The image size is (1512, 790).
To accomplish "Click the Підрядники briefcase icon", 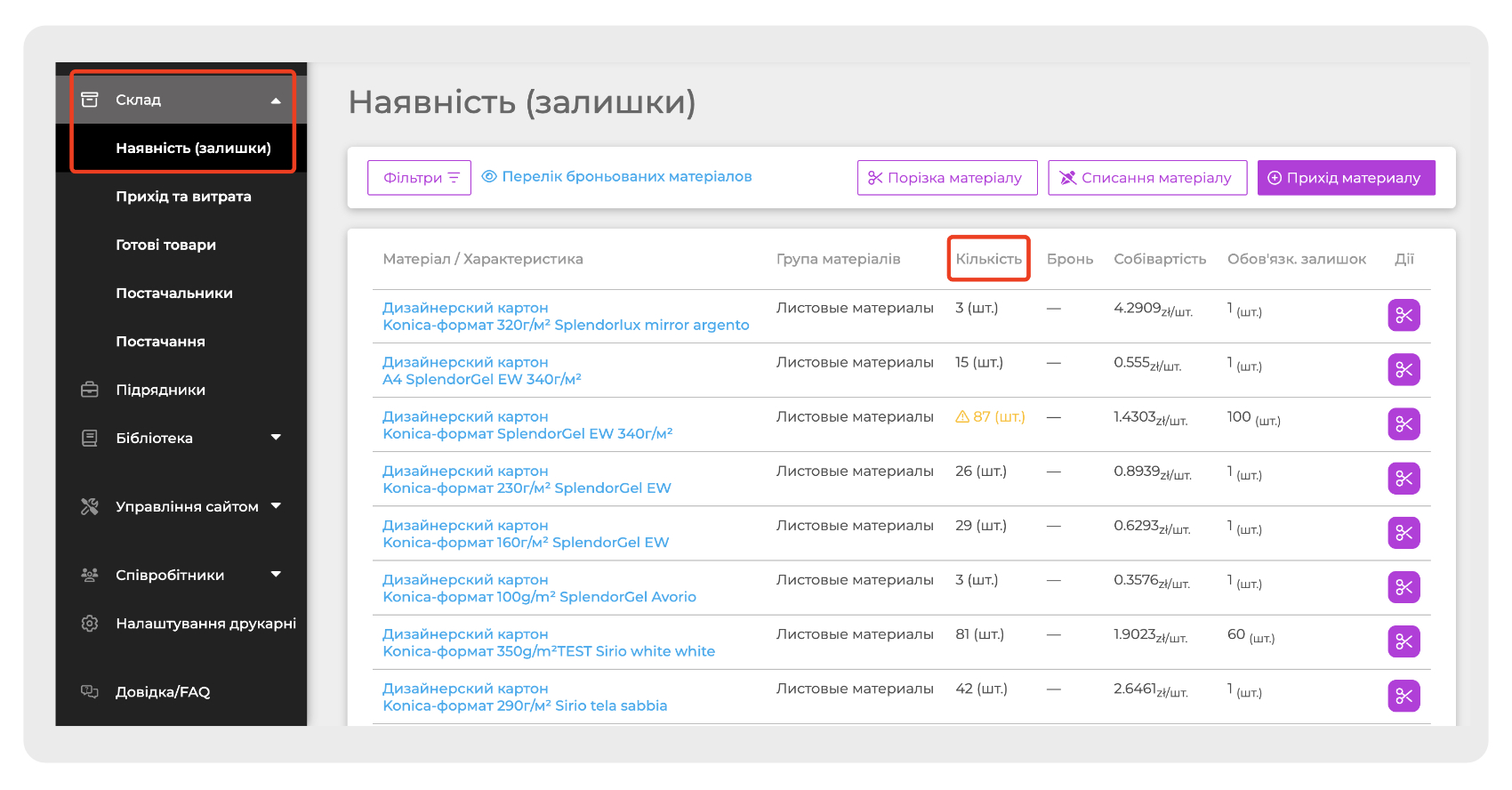I will (x=90, y=390).
